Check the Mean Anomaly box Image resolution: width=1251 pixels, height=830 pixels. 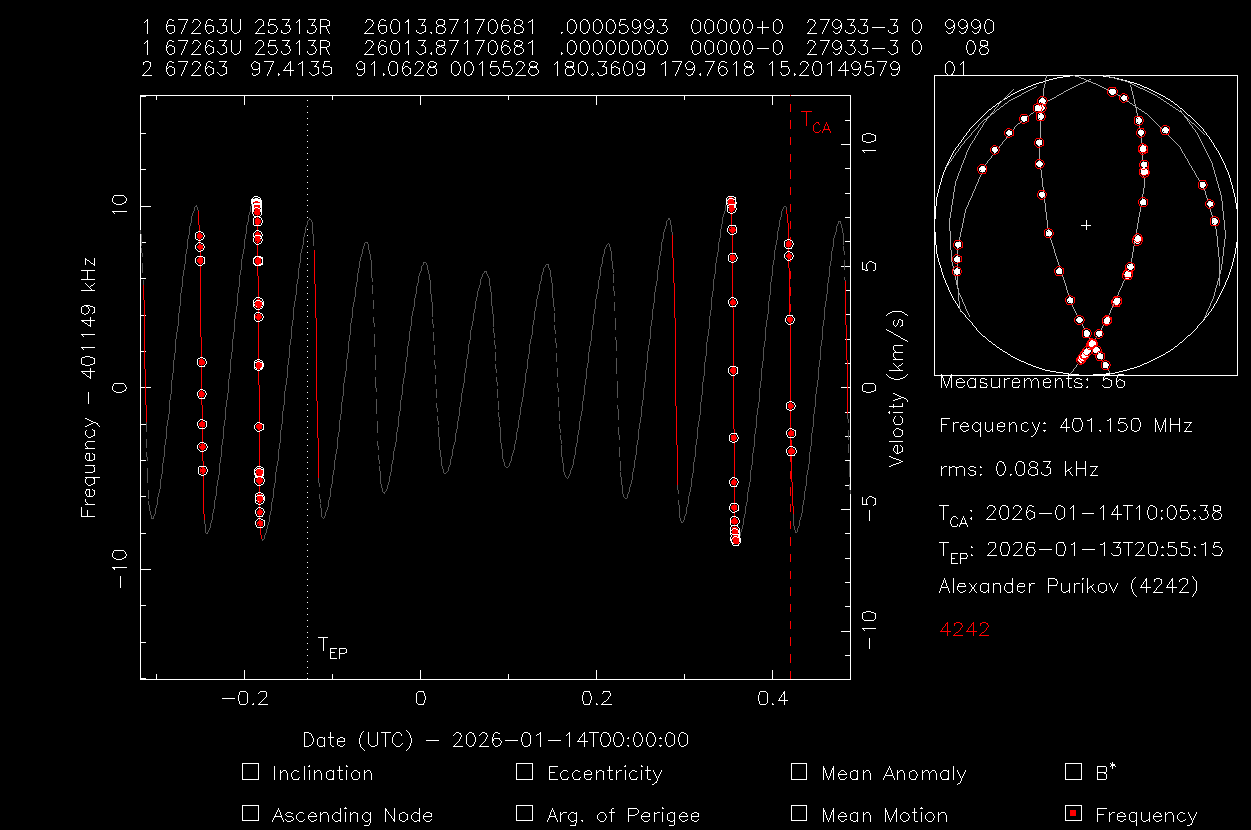(x=798, y=772)
